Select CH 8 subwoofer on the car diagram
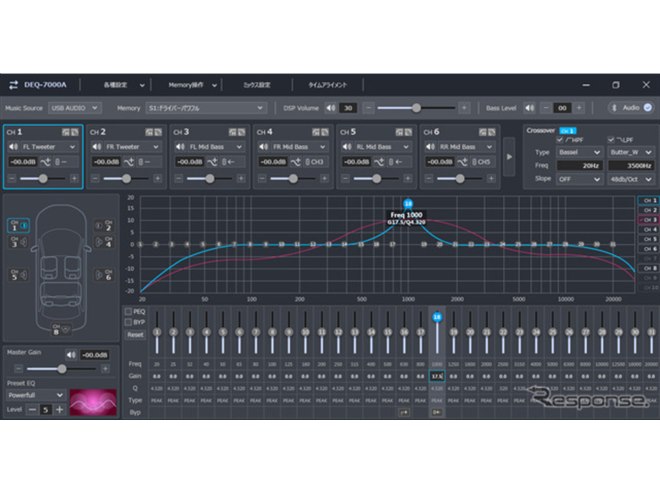The width and height of the screenshot is (660, 495). click(x=61, y=330)
